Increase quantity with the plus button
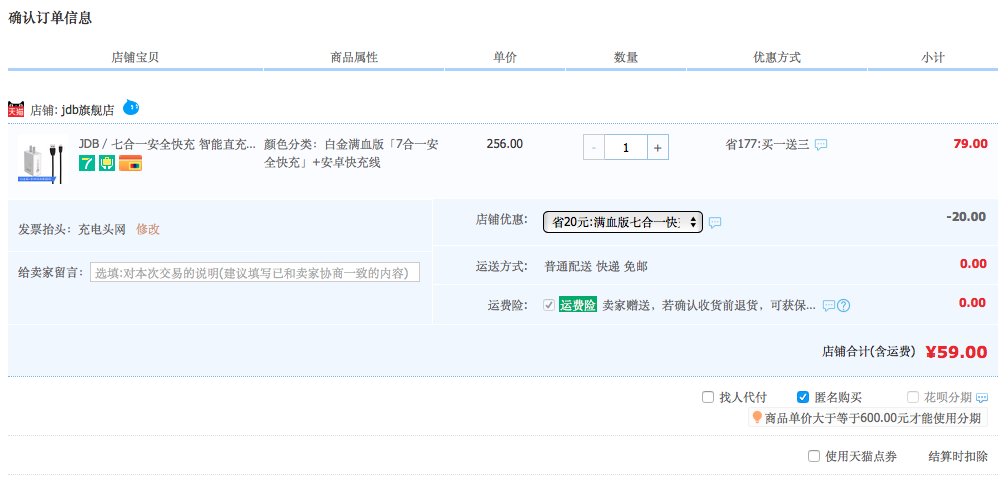The image size is (1002, 479). coord(657,148)
